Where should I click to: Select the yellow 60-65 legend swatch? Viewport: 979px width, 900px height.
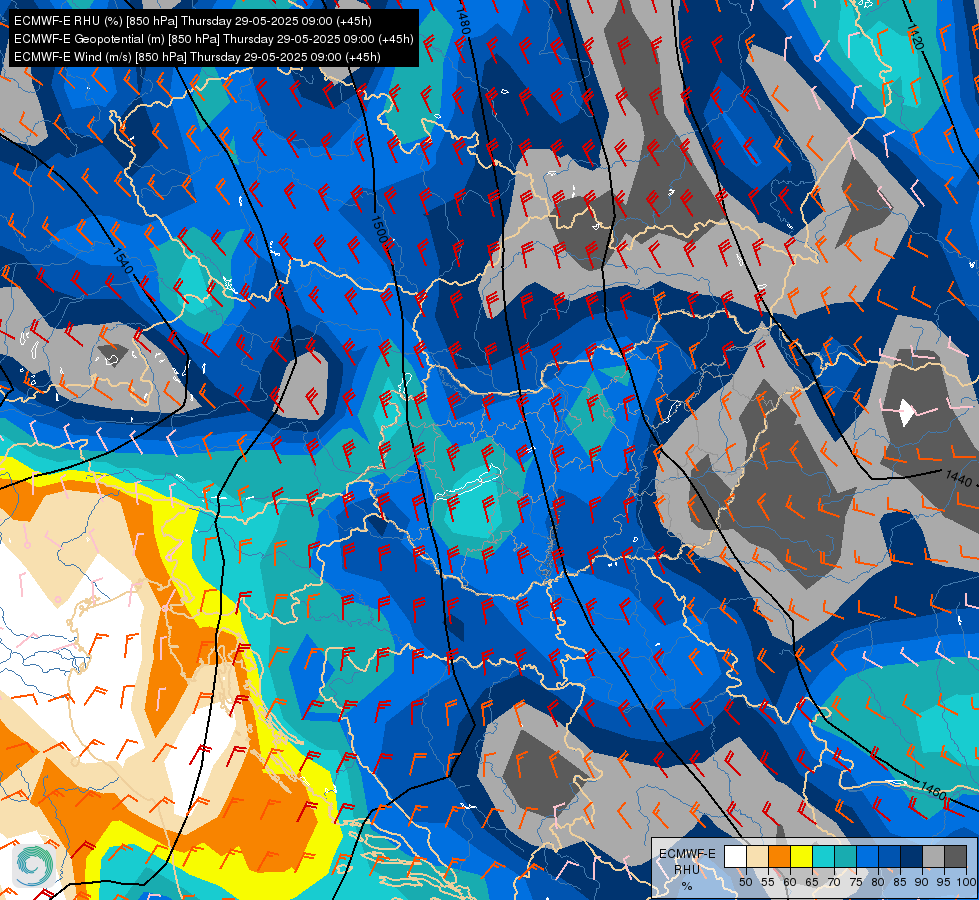802,856
